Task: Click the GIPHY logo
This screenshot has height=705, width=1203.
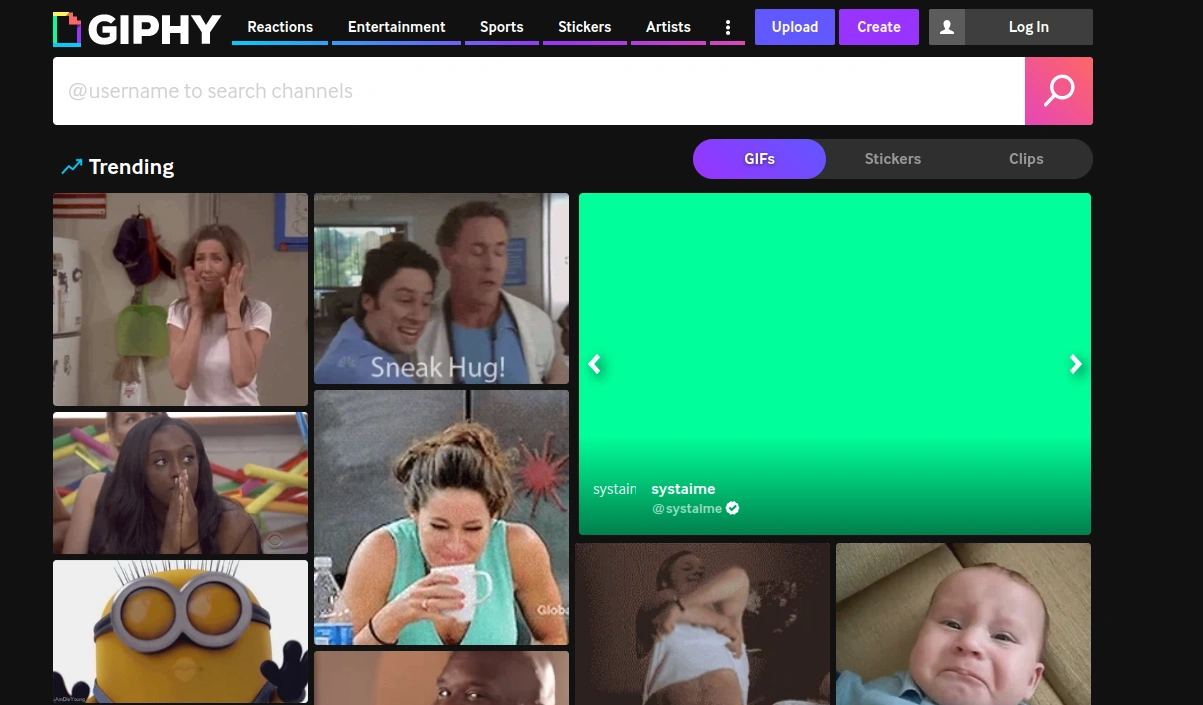Action: pyautogui.click(x=137, y=29)
